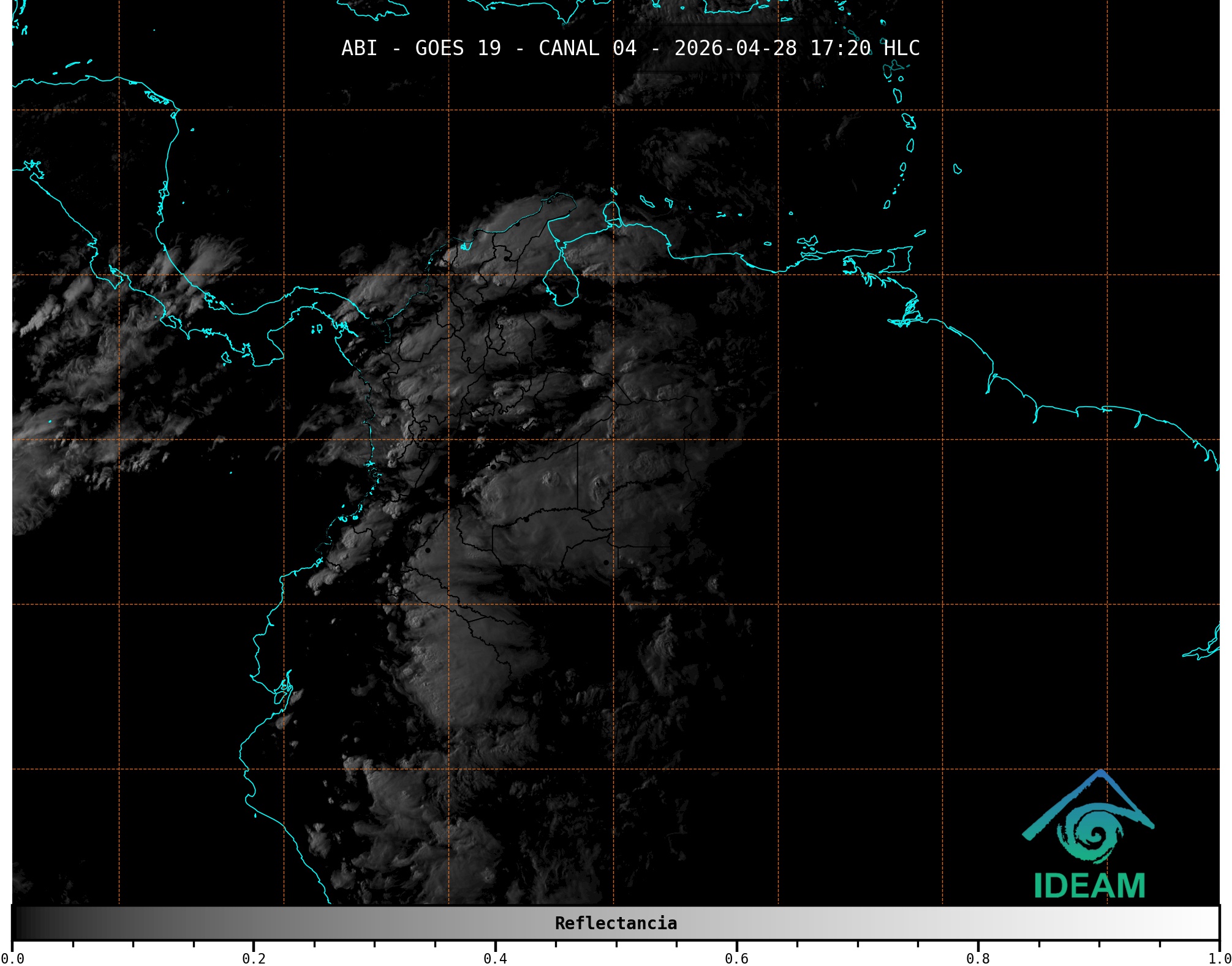1232x966 pixels.
Task: Click the "GOES 19" text in title
Action: pyautogui.click(x=458, y=48)
